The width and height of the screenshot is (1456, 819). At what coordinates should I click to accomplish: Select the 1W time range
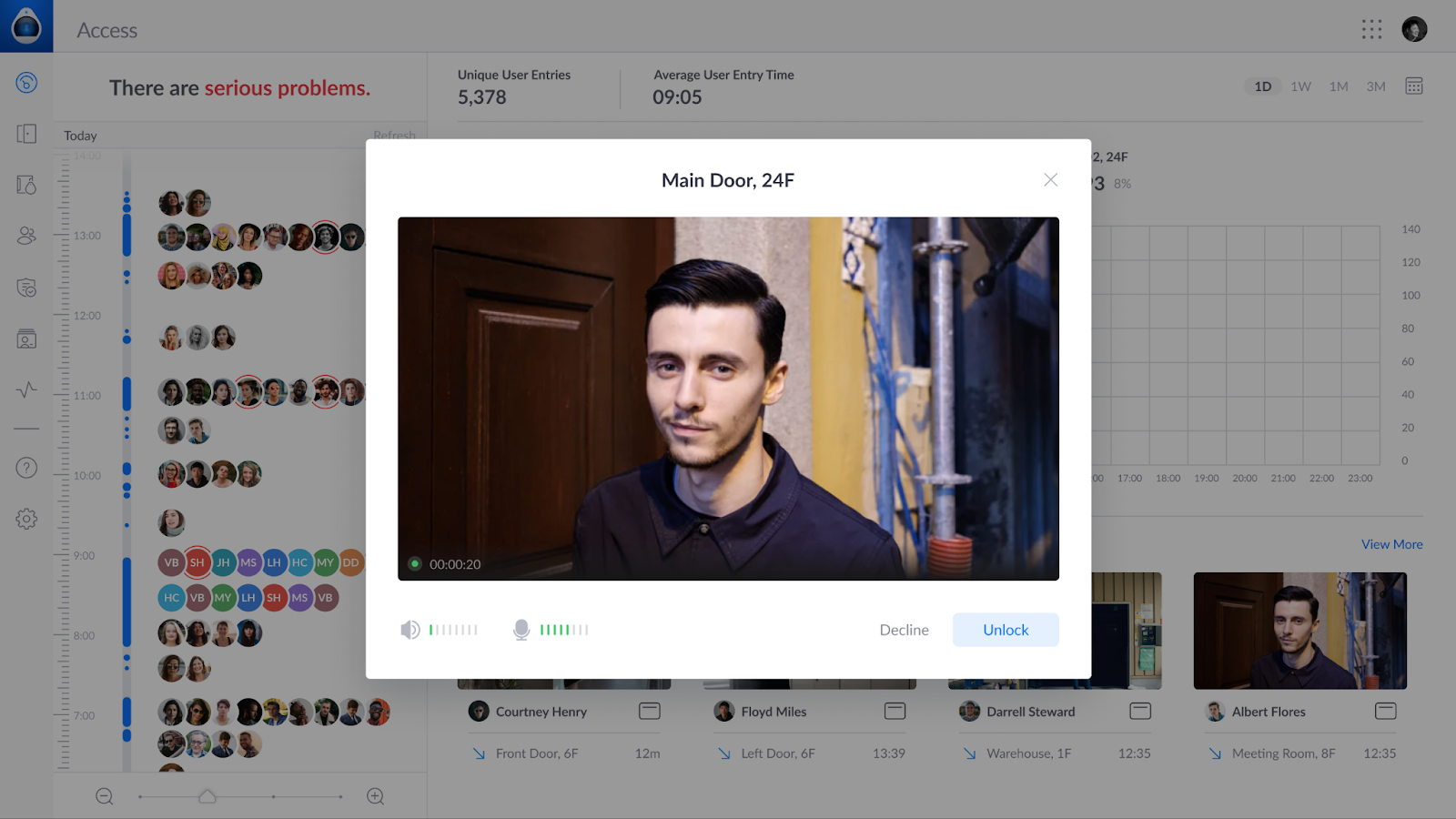[1300, 86]
